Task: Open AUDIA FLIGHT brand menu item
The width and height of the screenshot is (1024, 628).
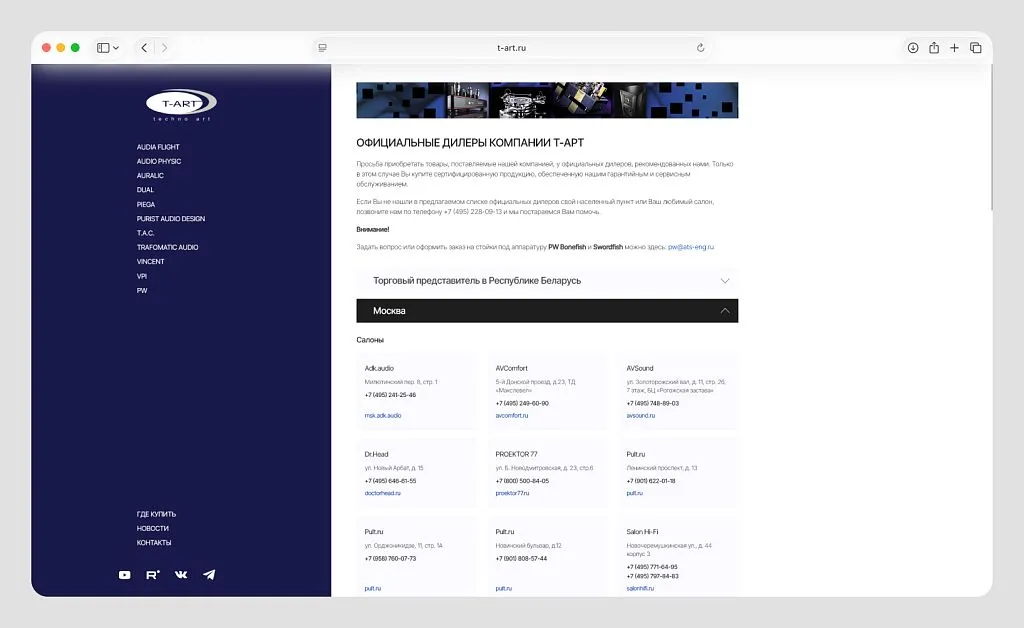Action: coord(158,147)
